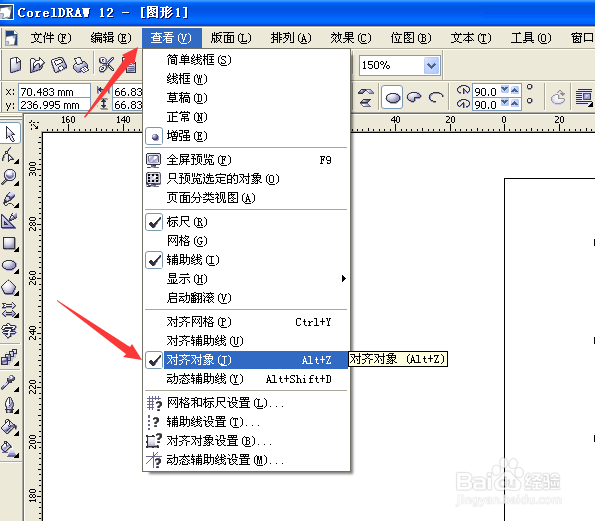Screen dimensions: 595x521
Task: Open Grid and Ruler Setup (网格和标尺设置)
Action: pos(246,403)
